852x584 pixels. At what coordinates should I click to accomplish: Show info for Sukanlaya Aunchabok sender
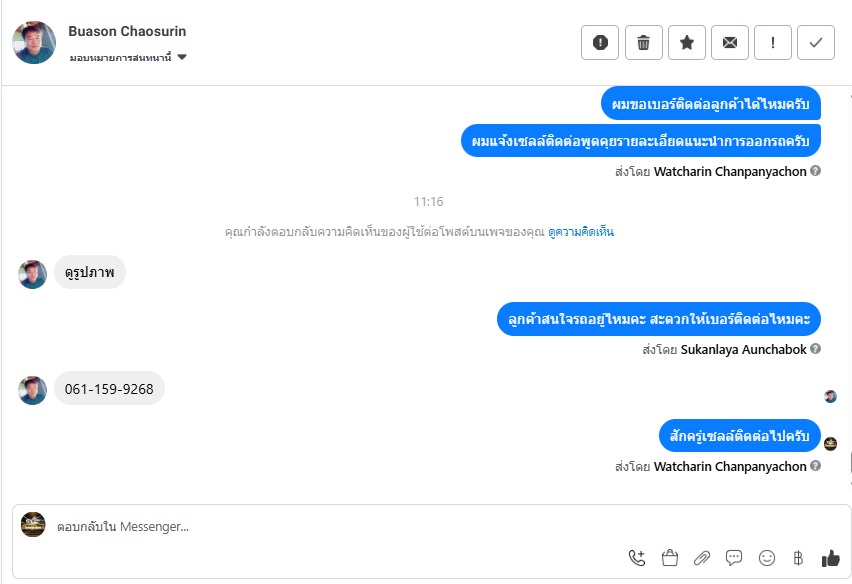coord(815,349)
